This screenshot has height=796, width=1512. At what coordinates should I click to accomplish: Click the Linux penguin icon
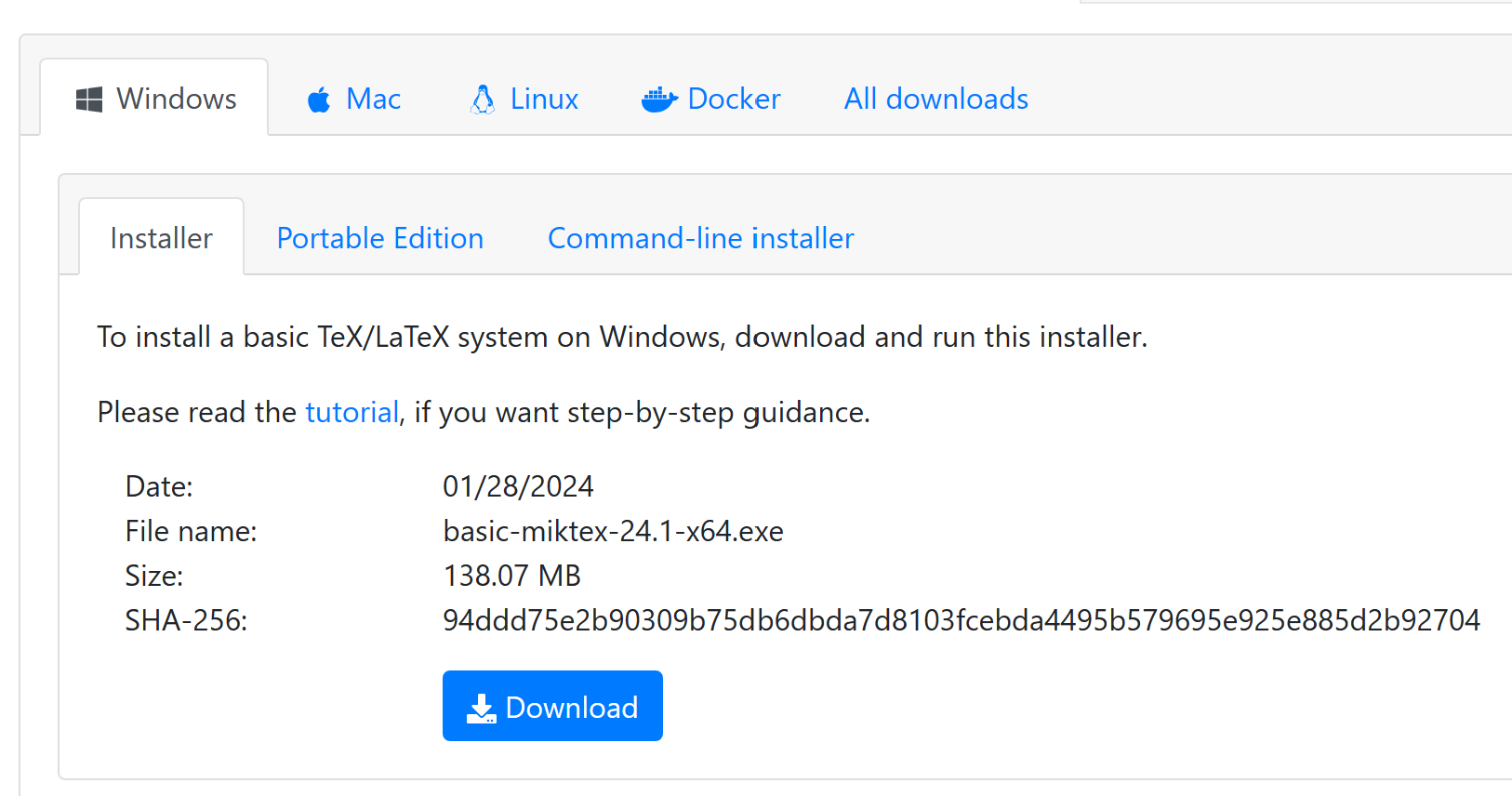[x=483, y=99]
